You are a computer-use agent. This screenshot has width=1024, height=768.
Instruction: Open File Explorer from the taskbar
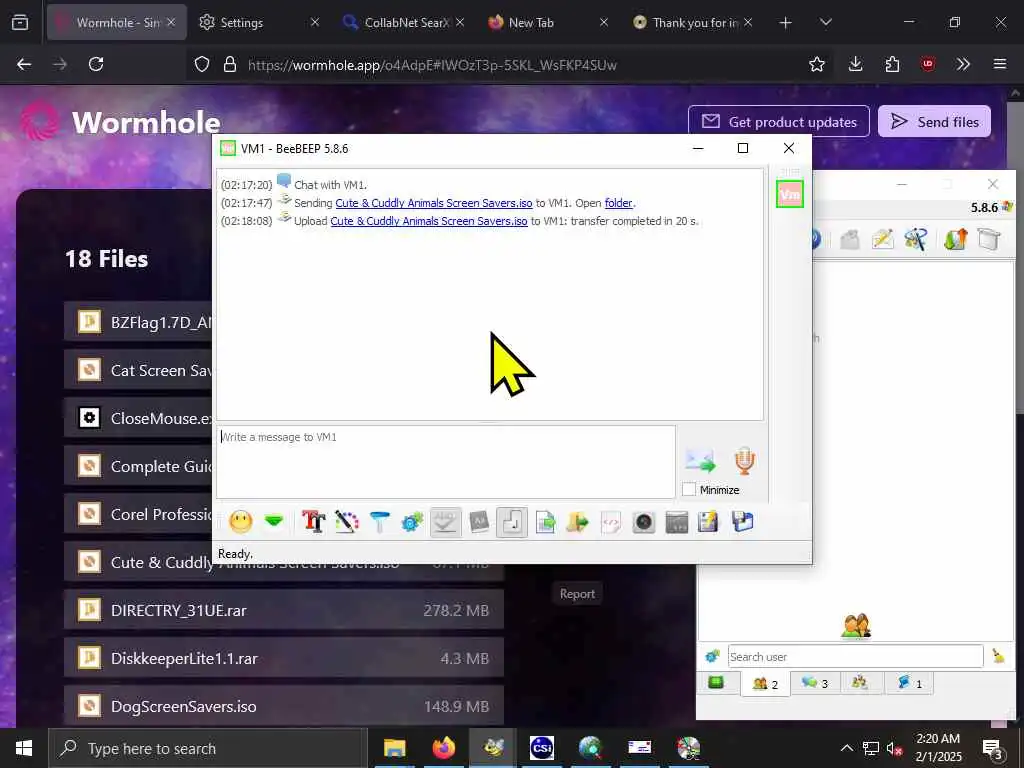pyautogui.click(x=394, y=748)
